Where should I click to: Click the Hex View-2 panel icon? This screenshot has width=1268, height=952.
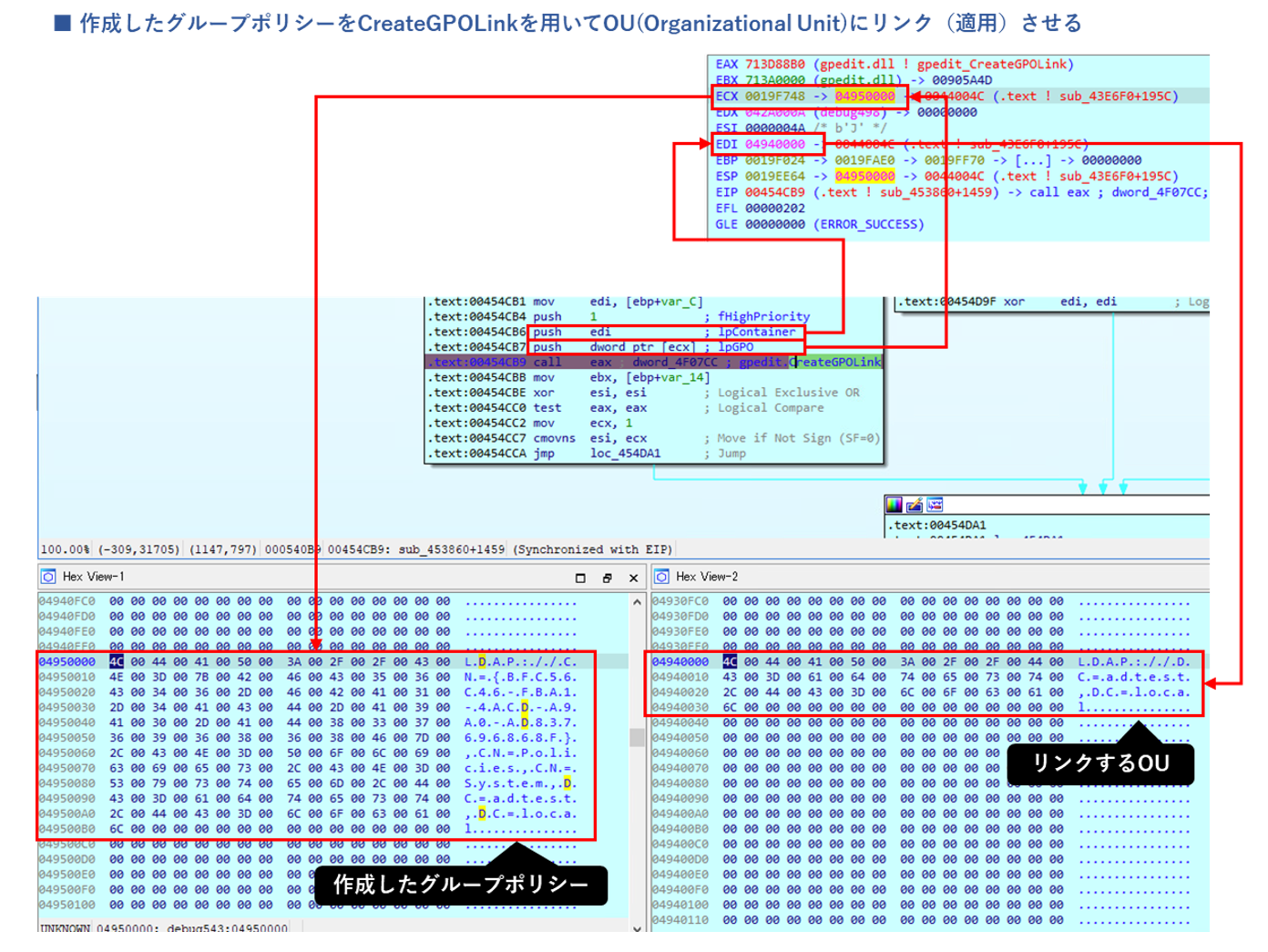[x=662, y=577]
